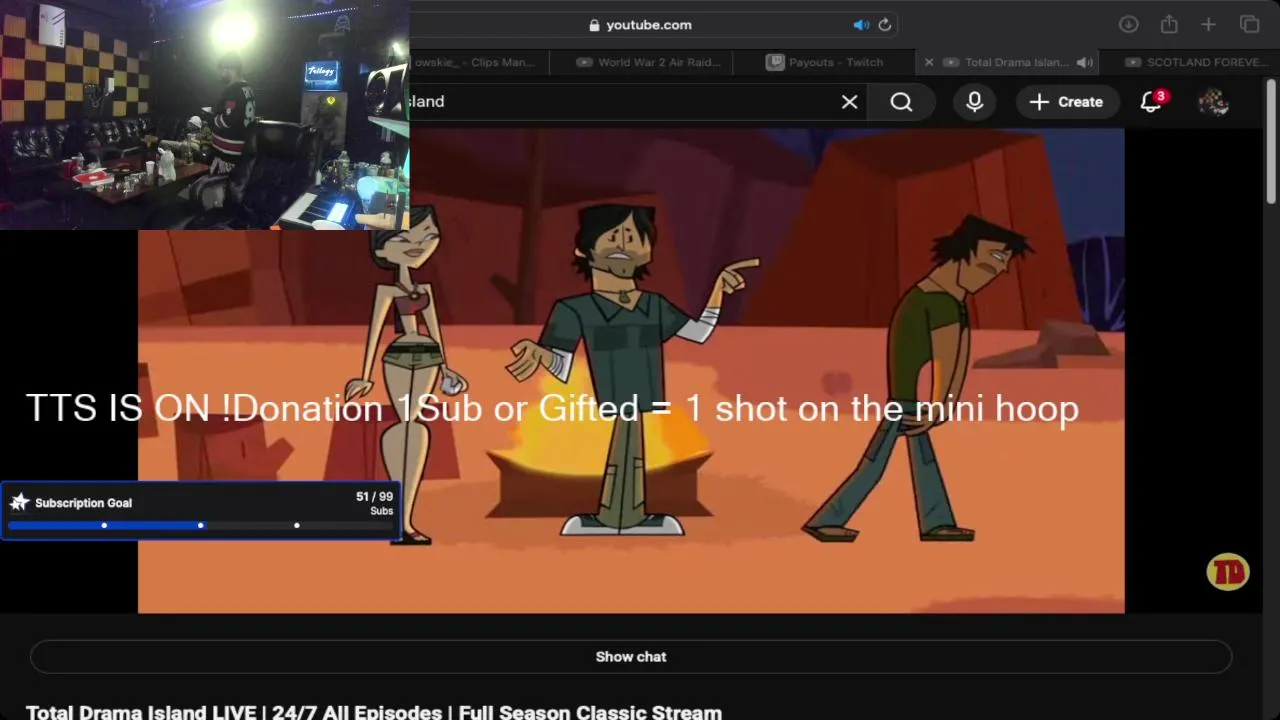Click the Total Drama Island video player
This screenshot has width=1280, height=720.
pyautogui.click(x=631, y=371)
